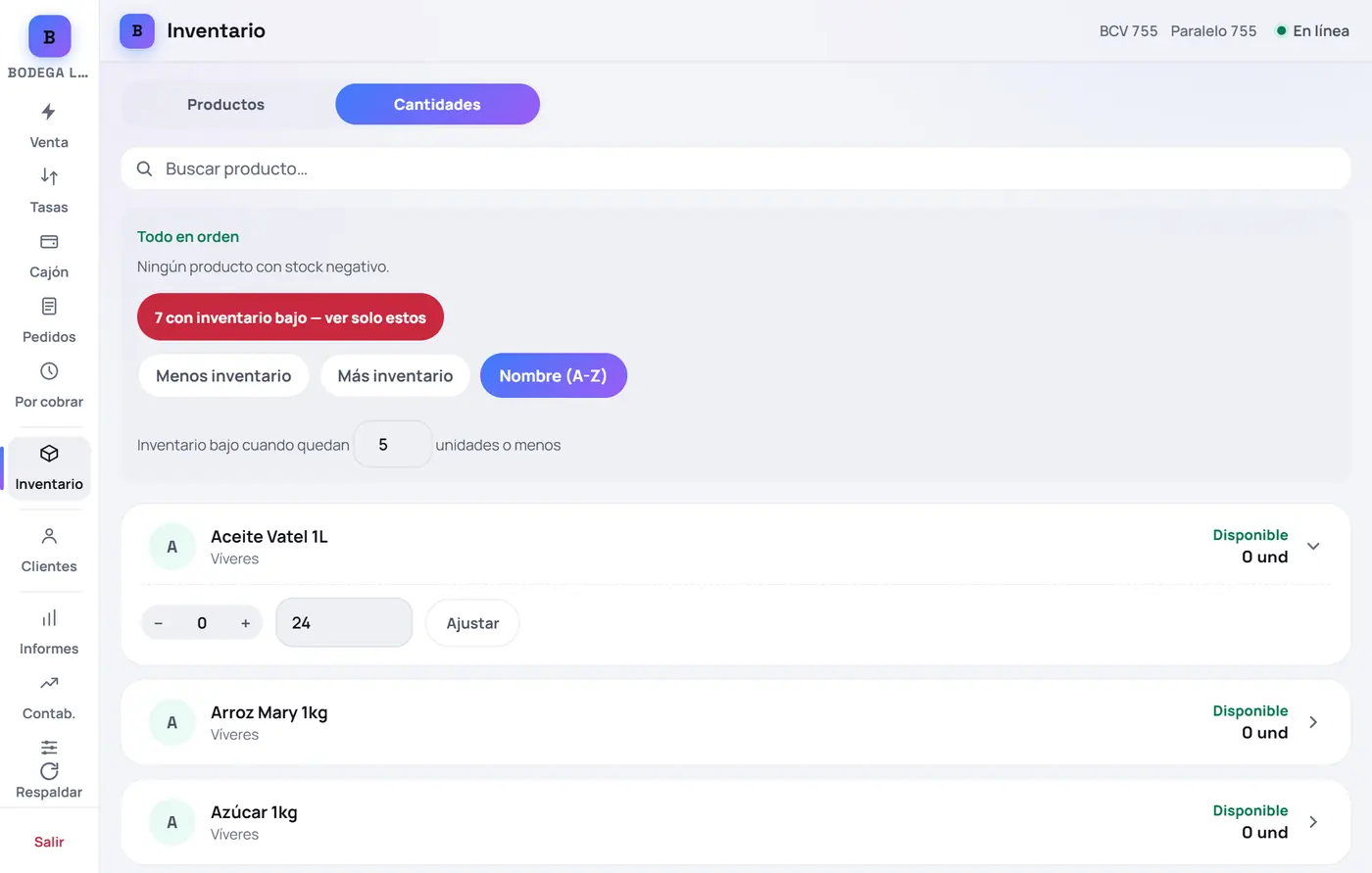The height and width of the screenshot is (873, 1372).
Task: Sort products by Nombre (A-Z)
Action: pos(553,375)
